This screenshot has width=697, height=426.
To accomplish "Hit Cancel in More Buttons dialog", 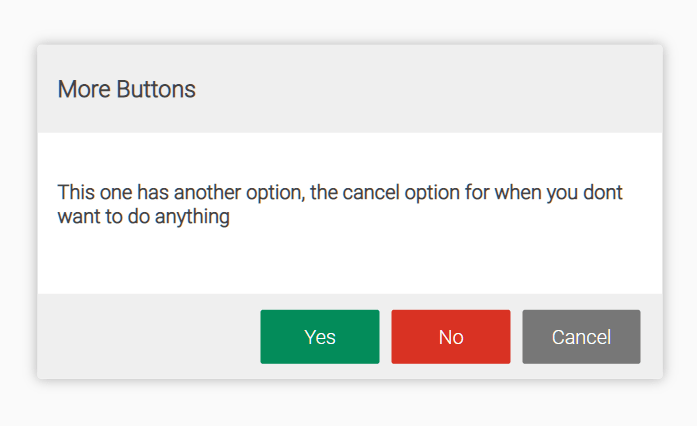I will (x=581, y=337).
